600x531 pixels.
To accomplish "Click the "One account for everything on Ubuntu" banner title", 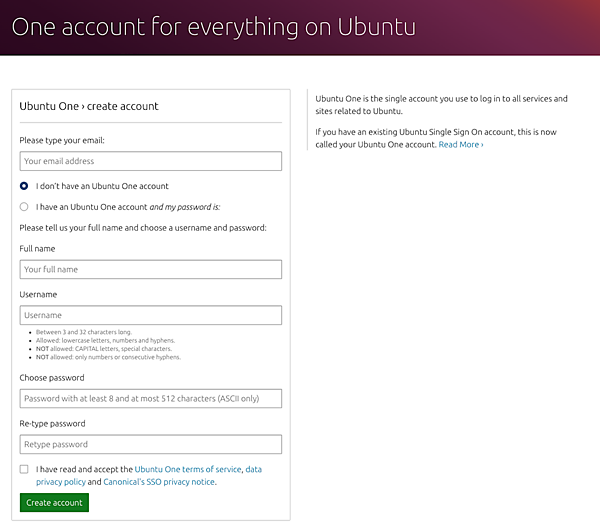I will [214, 26].
